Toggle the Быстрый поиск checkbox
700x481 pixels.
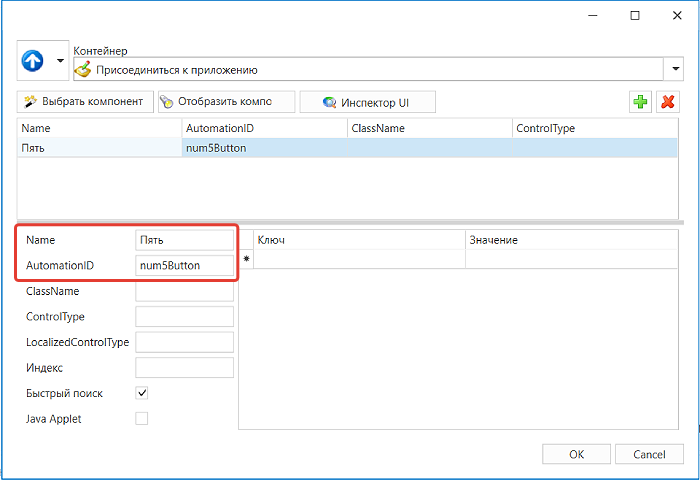tap(142, 393)
